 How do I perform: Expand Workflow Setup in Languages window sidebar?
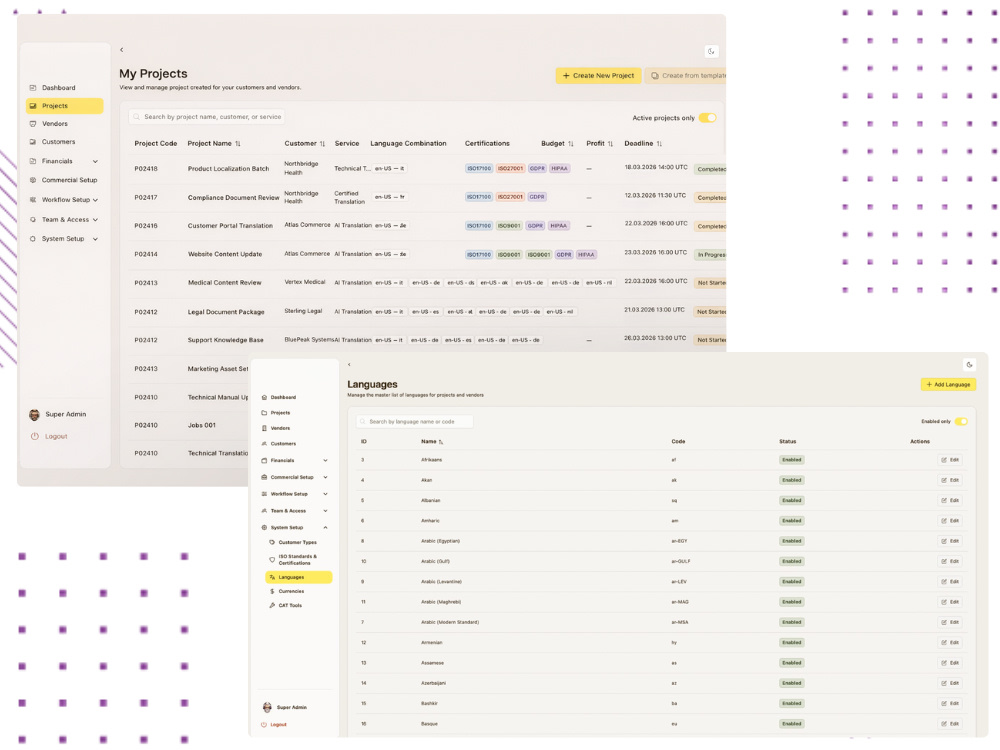pyautogui.click(x=325, y=494)
